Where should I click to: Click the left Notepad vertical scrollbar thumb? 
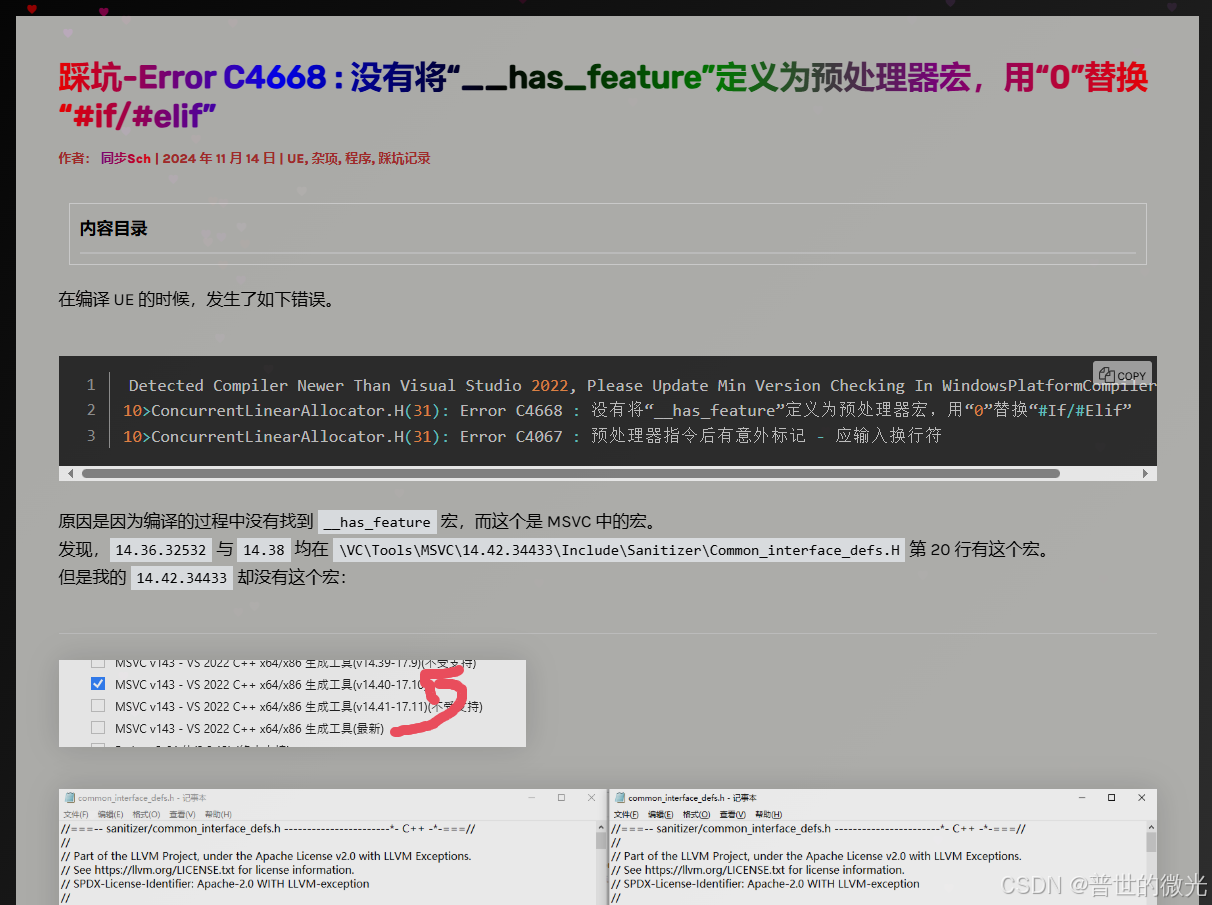(600, 842)
